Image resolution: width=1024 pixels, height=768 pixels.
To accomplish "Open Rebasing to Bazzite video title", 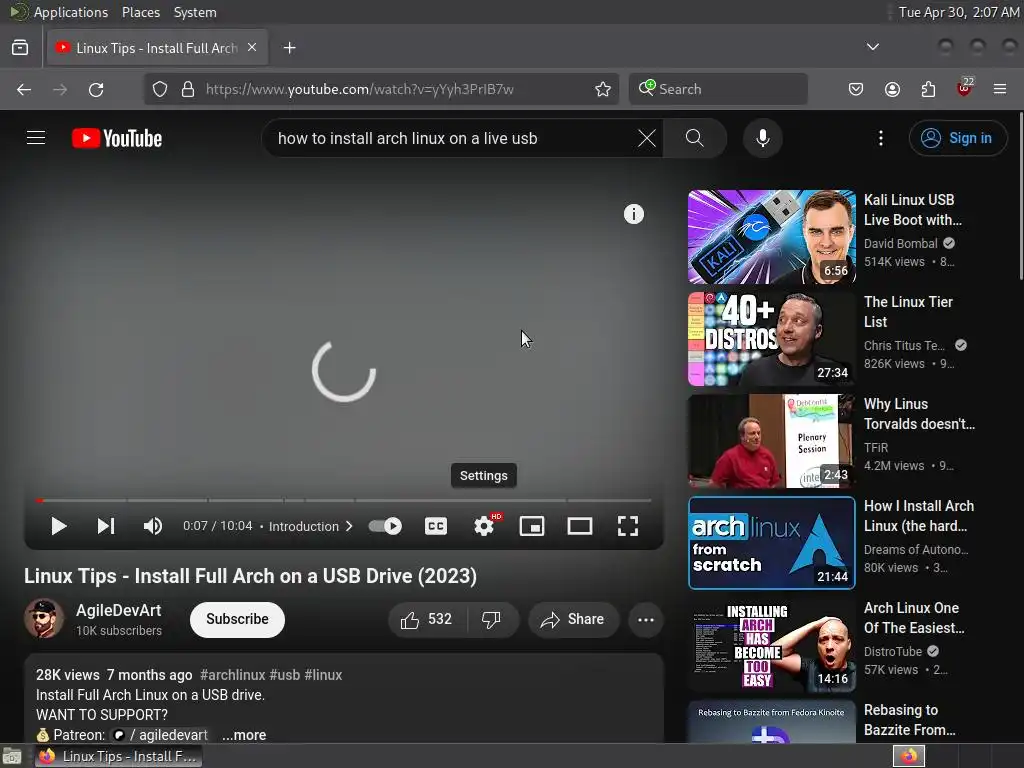I will pyautogui.click(x=909, y=720).
